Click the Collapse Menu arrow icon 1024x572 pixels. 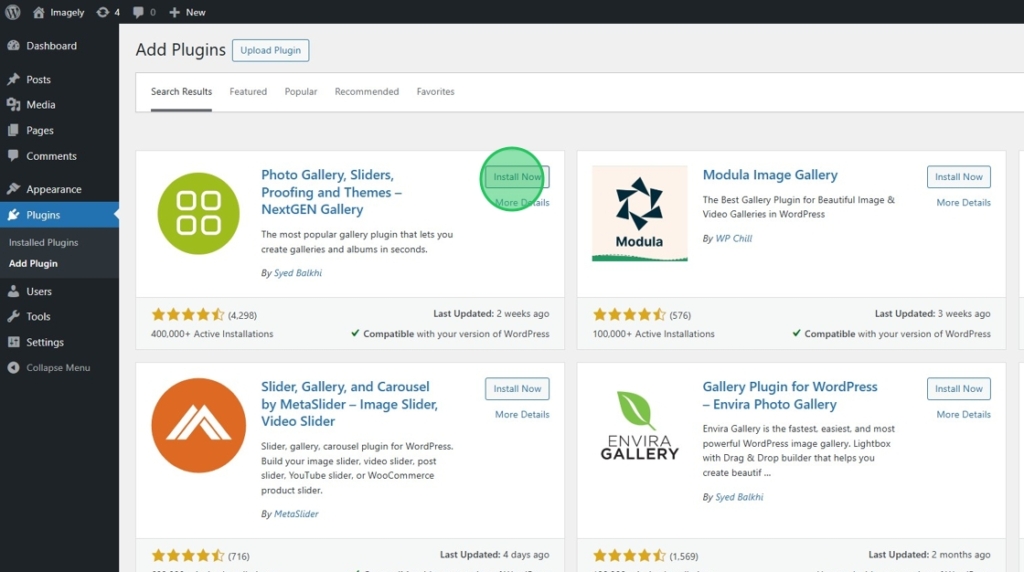coord(14,368)
